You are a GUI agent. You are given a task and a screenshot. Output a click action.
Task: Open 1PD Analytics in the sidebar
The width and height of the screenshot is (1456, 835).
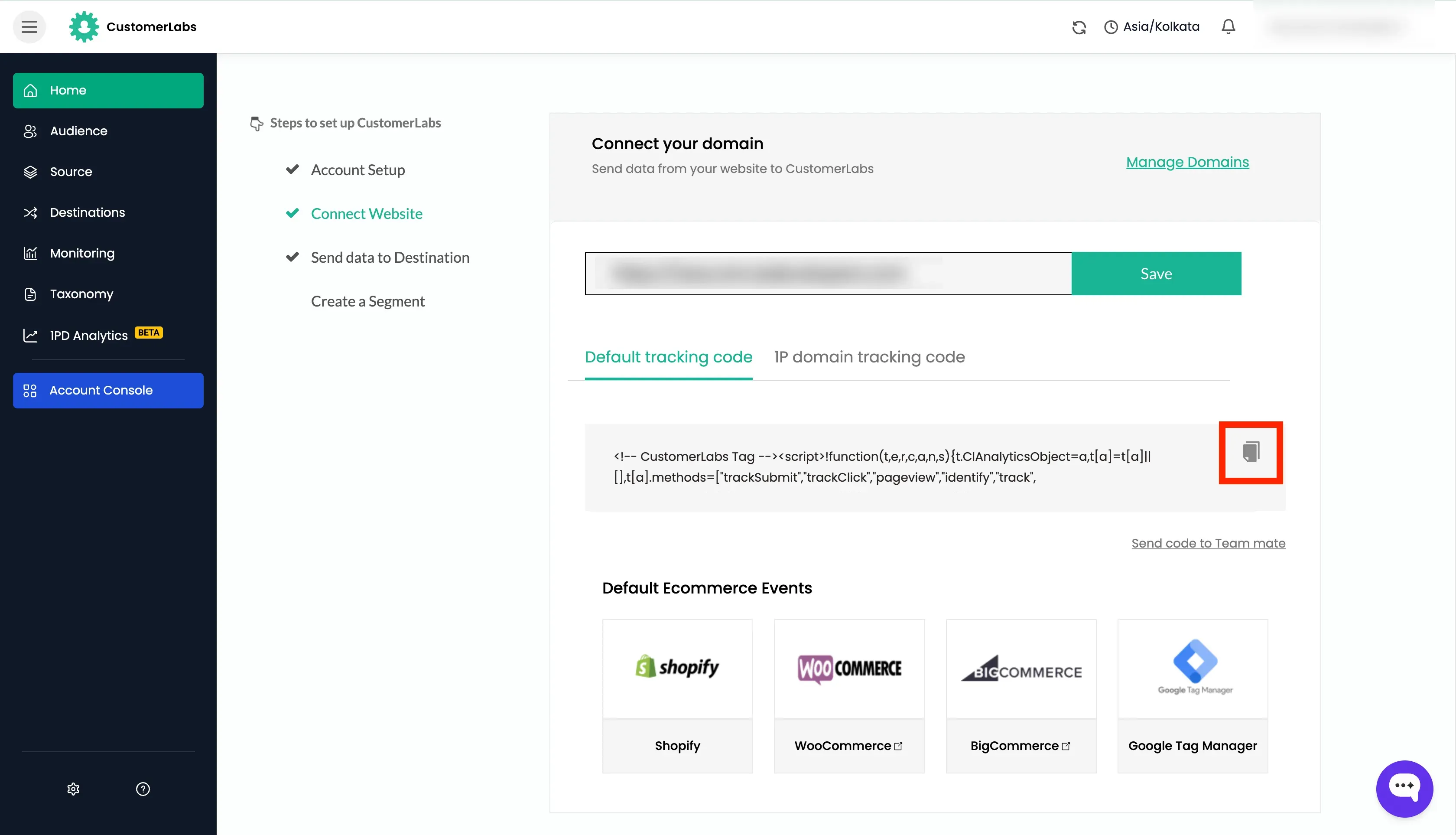pos(108,335)
